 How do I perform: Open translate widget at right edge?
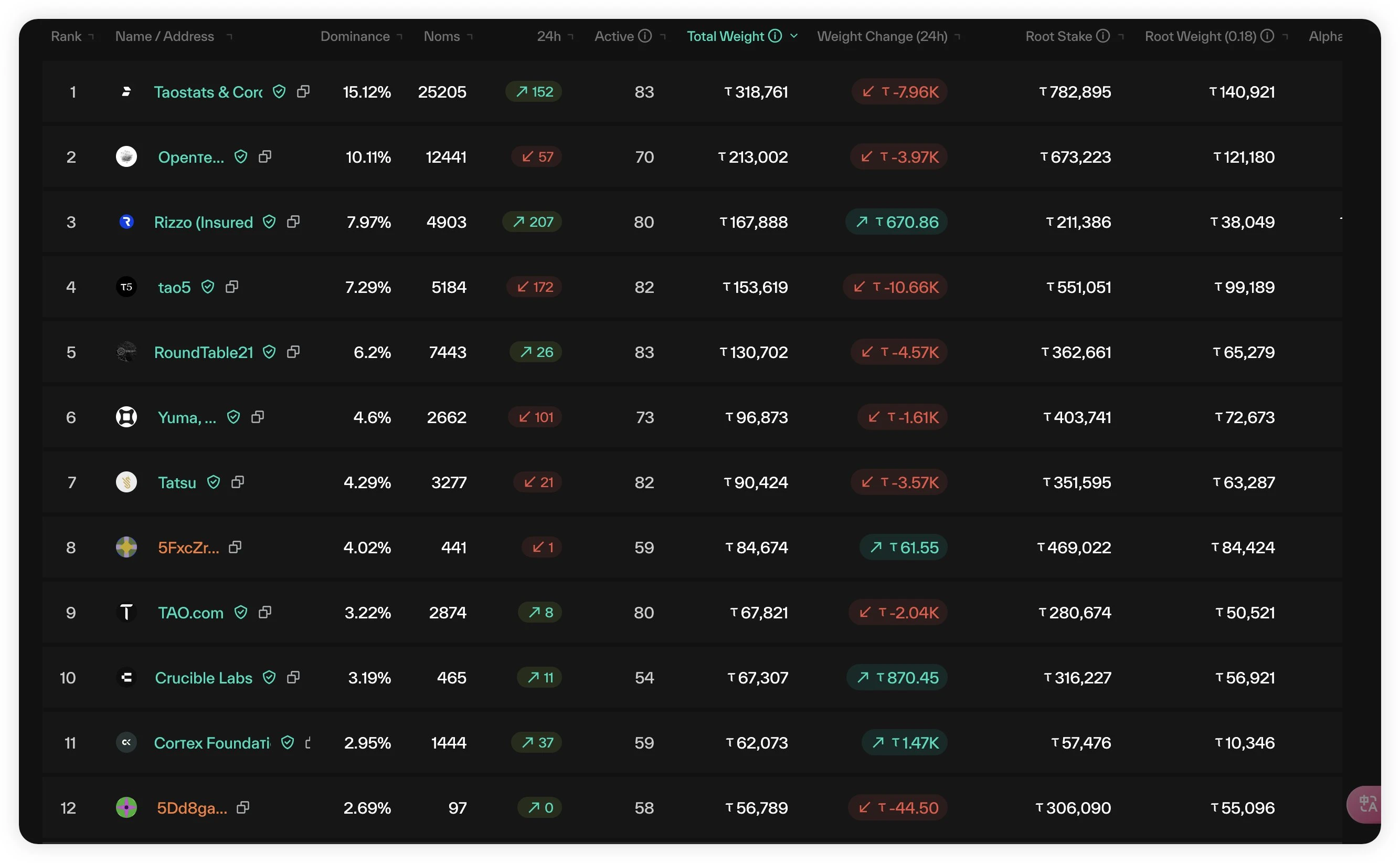click(x=1368, y=804)
